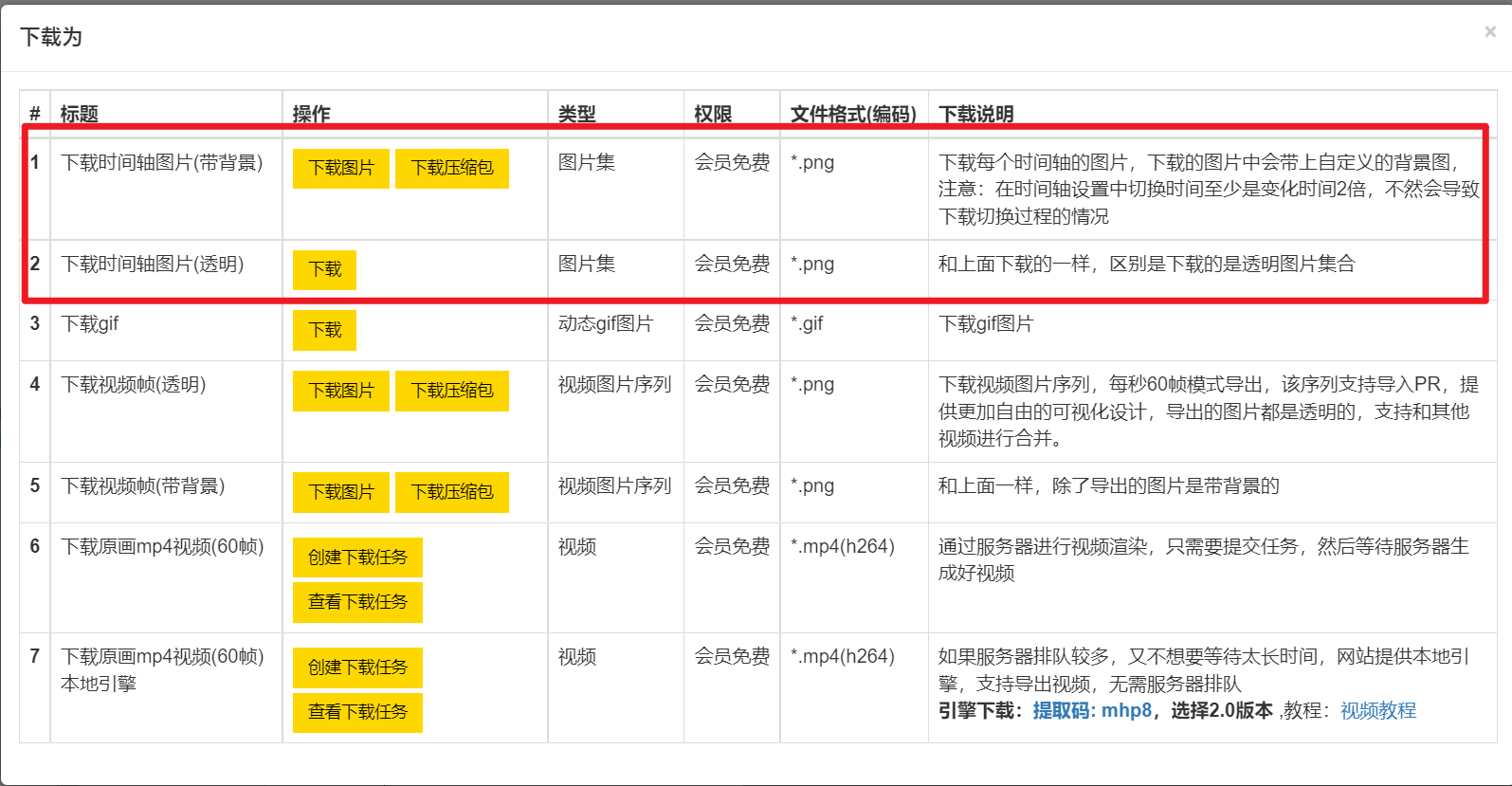Click the 下载为 dialog title
This screenshot has height=786, width=1512.
[x=51, y=37]
